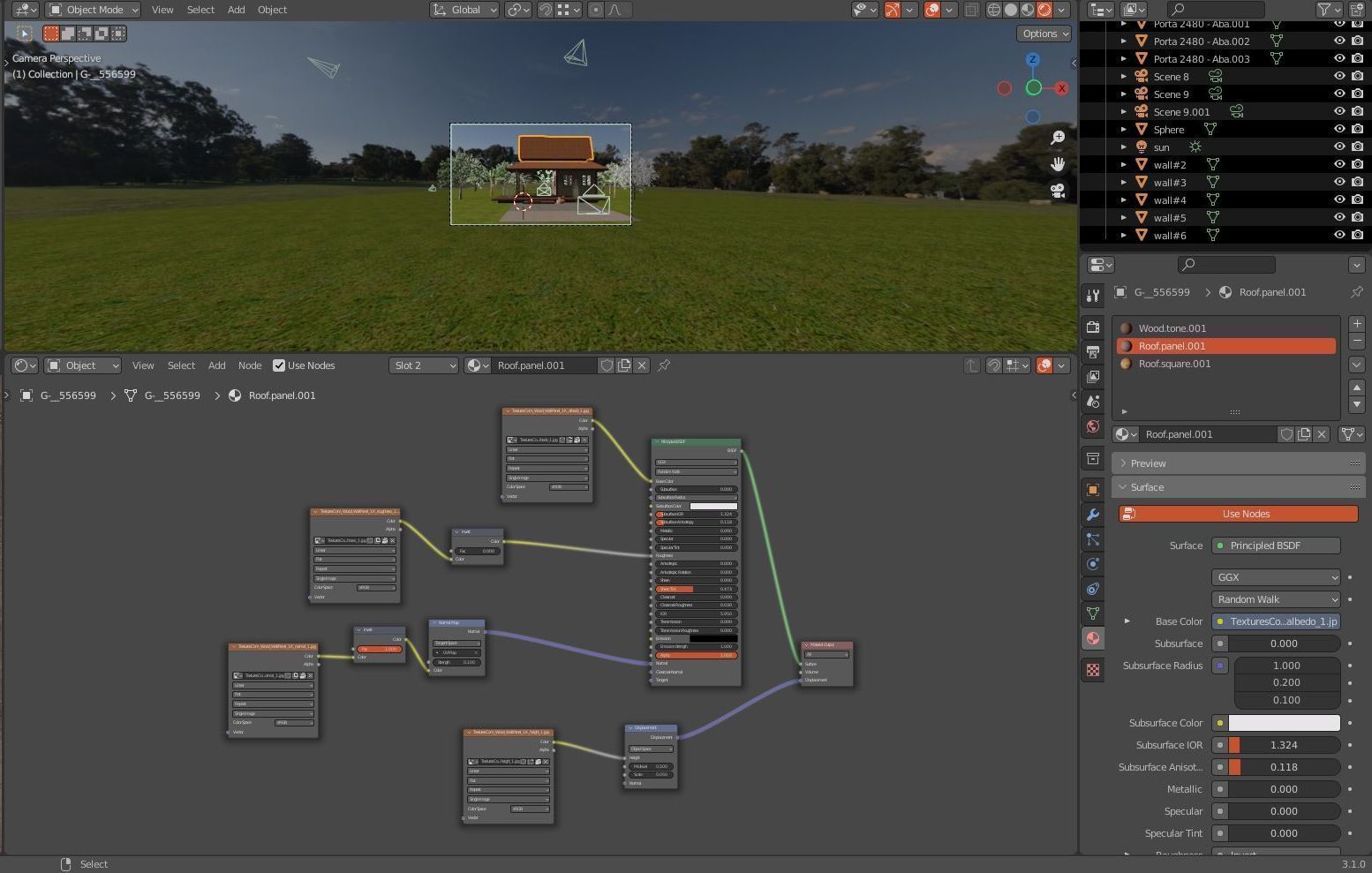Open the viewport Add menu
This screenshot has height=873, width=1372.
236,10
